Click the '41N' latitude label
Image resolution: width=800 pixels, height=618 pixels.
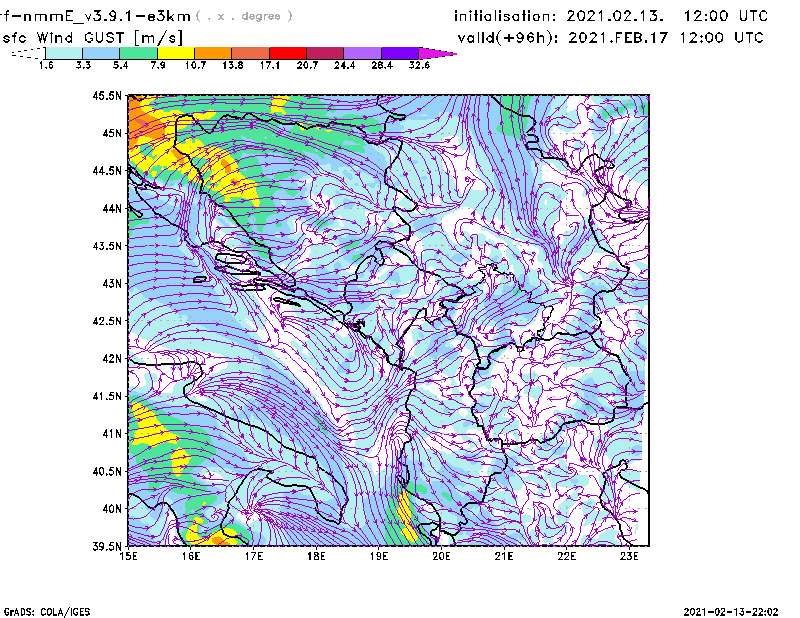[x=112, y=433]
